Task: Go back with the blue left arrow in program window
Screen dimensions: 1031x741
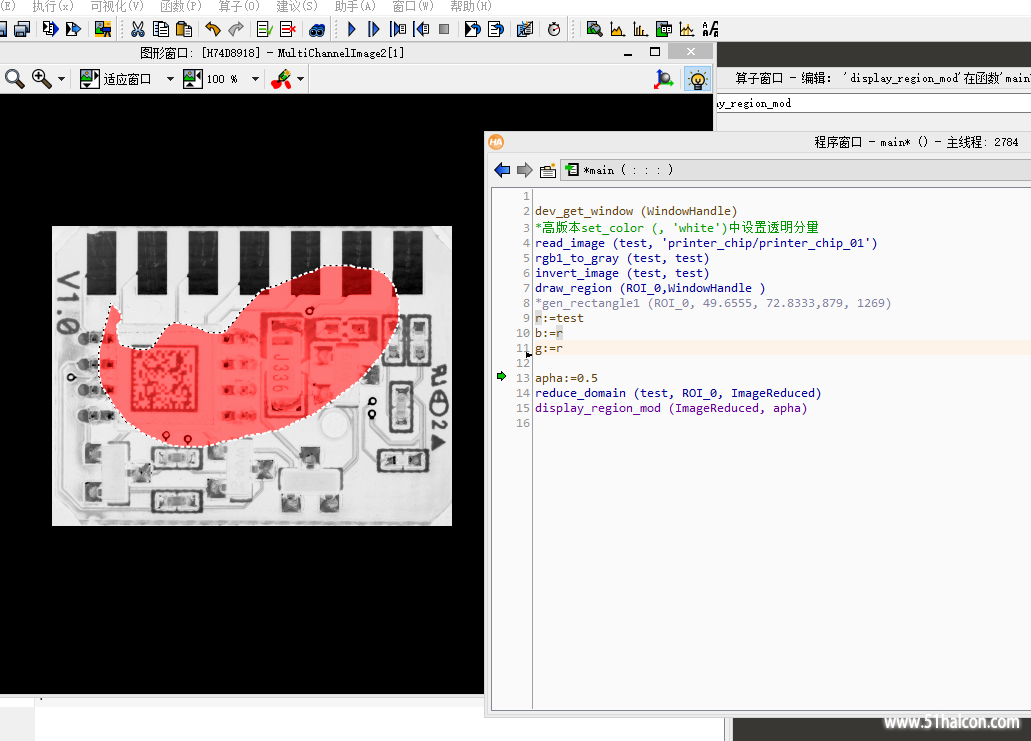Action: (x=502, y=170)
